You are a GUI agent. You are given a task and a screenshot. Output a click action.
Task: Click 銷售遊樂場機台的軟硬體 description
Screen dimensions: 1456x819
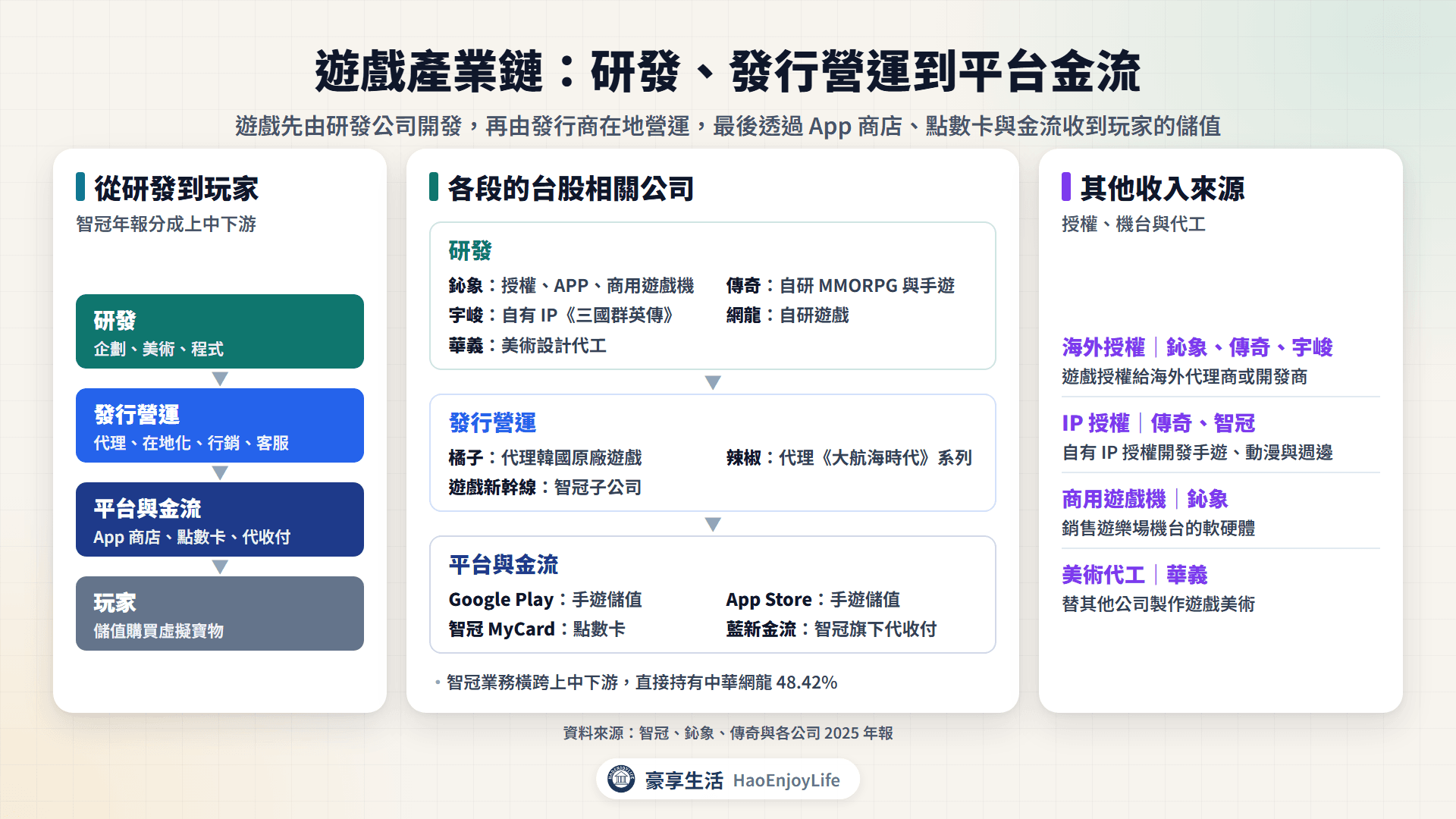(x=1158, y=528)
